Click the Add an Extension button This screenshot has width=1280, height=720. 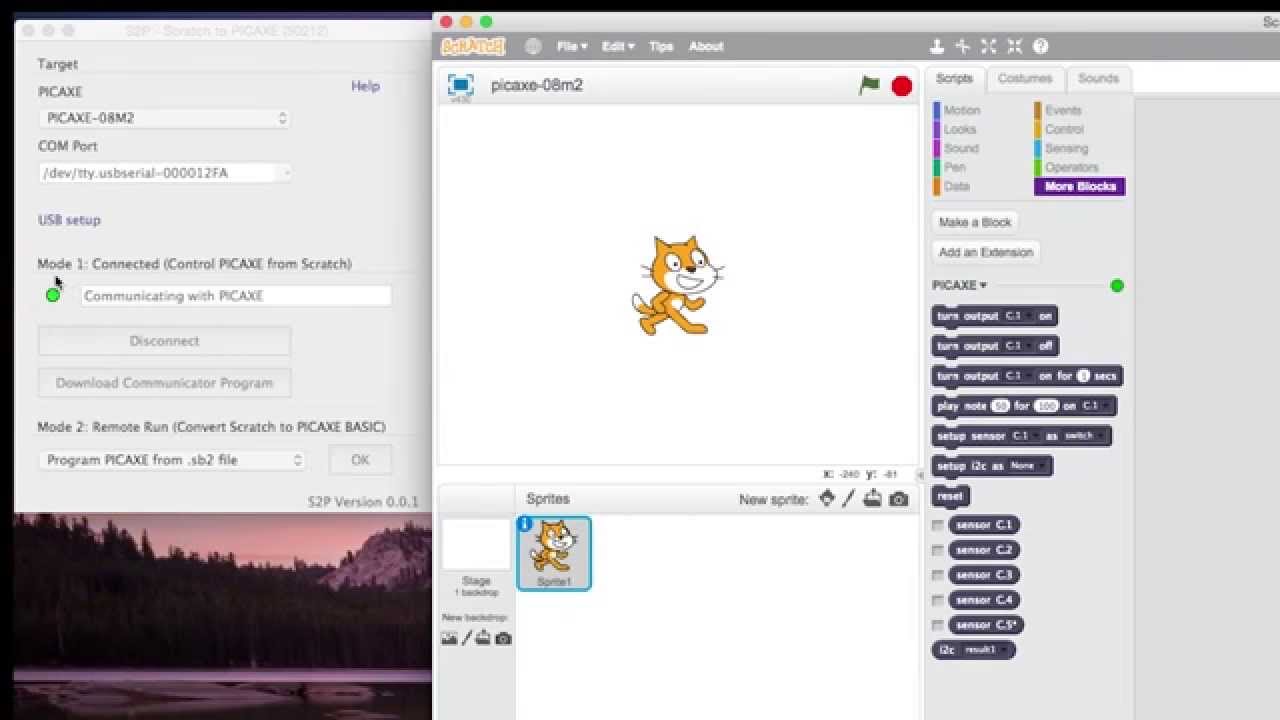pyautogui.click(x=986, y=252)
